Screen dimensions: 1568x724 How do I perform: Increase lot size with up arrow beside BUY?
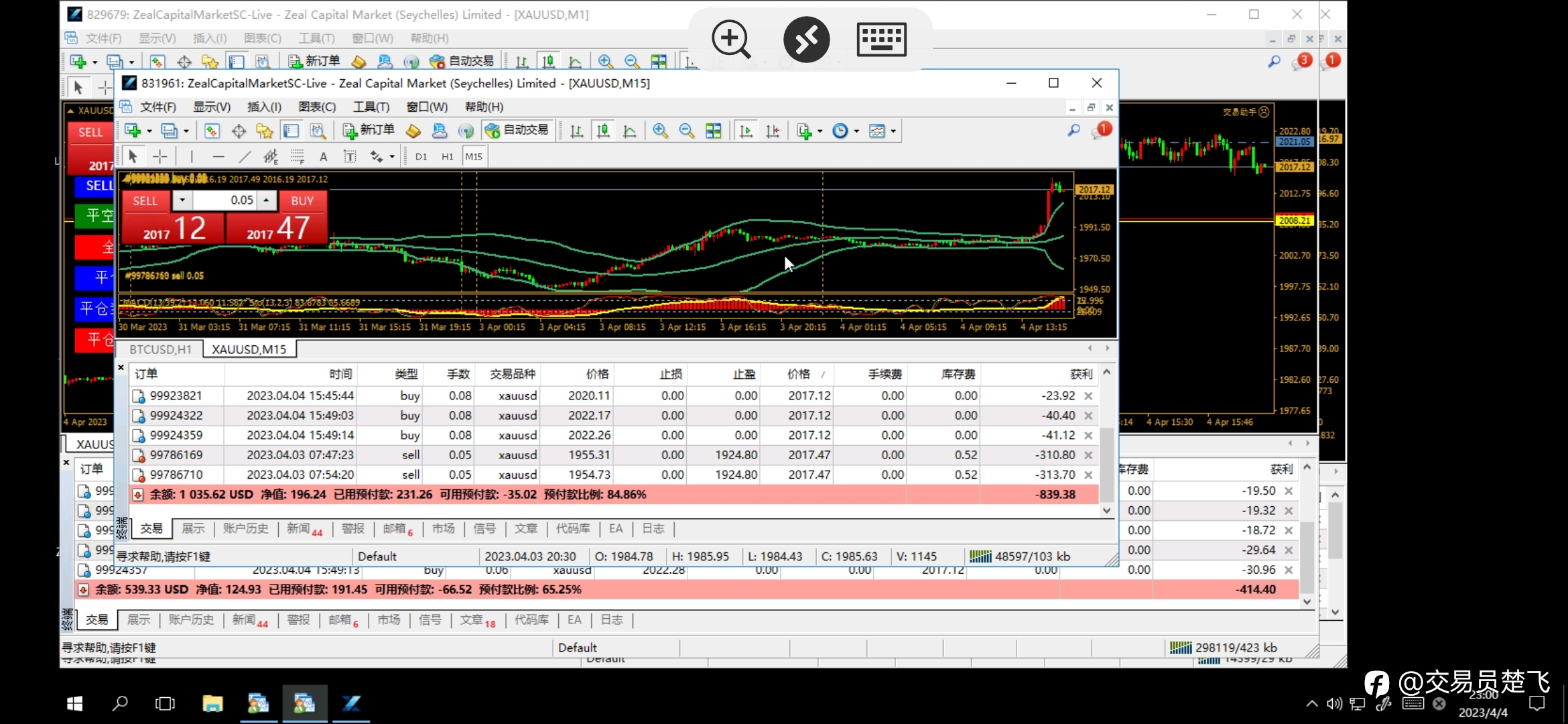coord(267,200)
